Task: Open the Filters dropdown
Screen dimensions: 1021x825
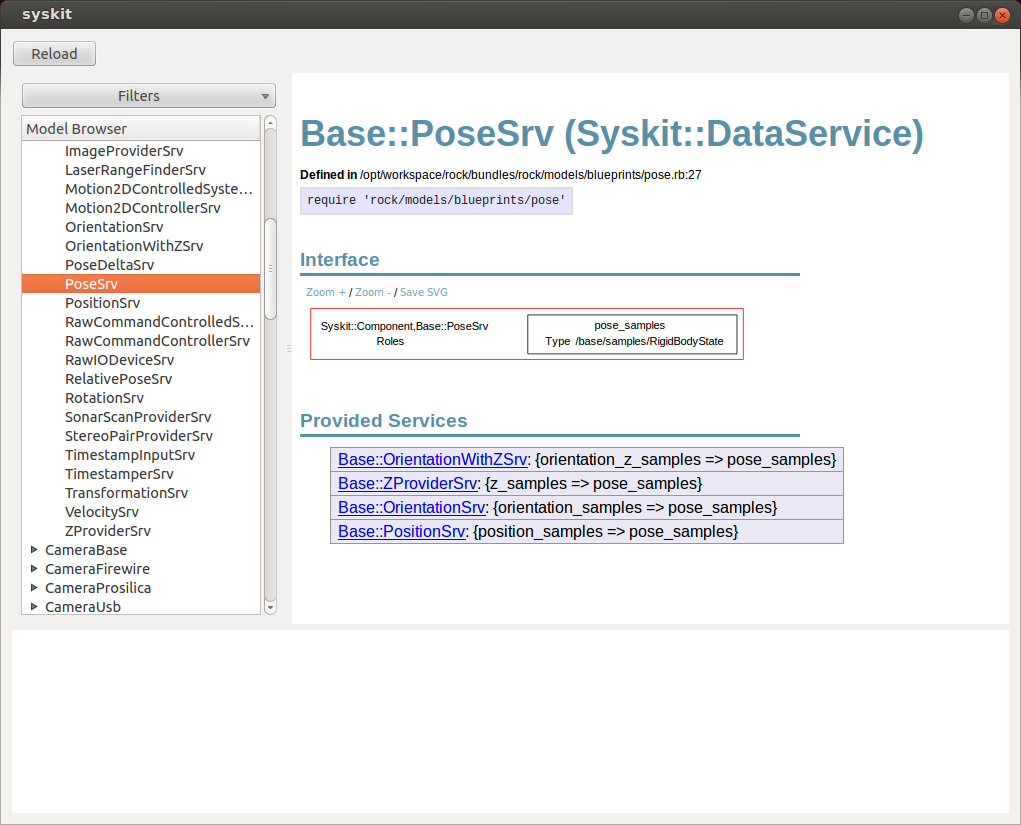Action: pyautogui.click(x=148, y=96)
